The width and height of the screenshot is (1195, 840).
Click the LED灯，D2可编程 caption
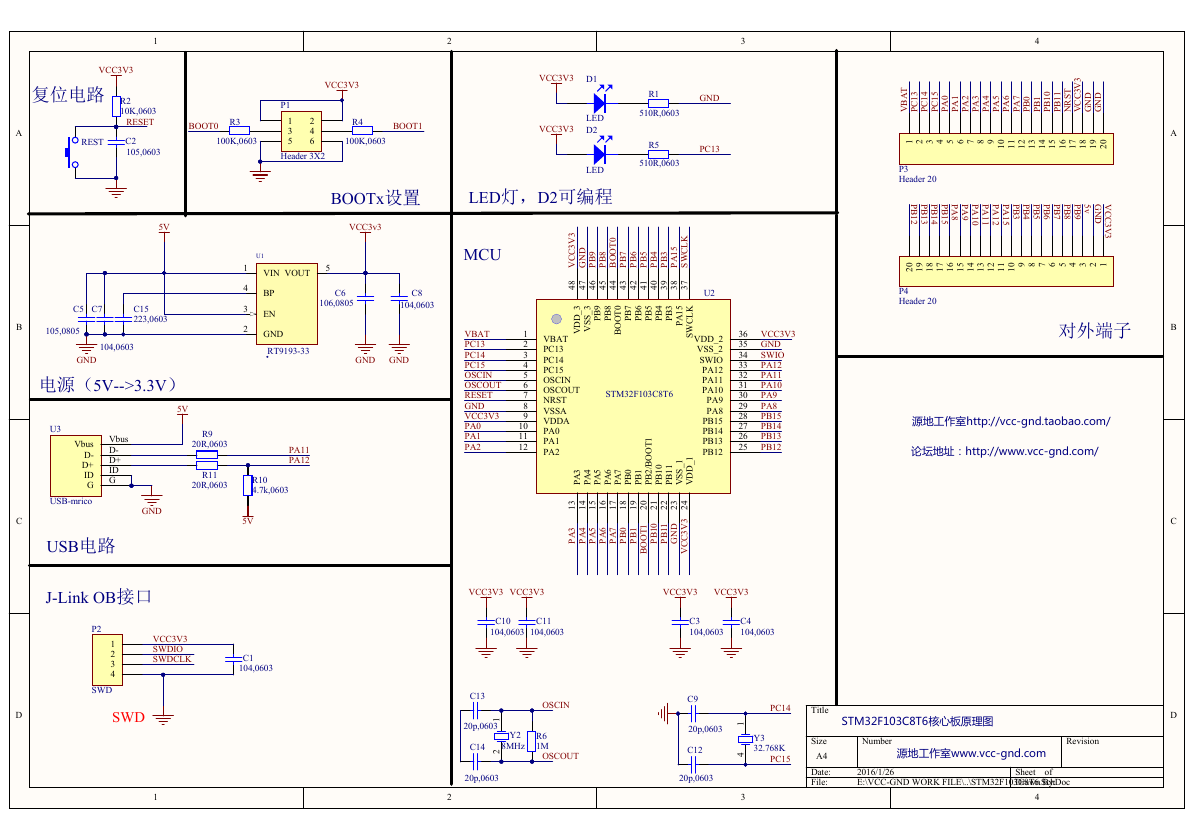point(540,197)
